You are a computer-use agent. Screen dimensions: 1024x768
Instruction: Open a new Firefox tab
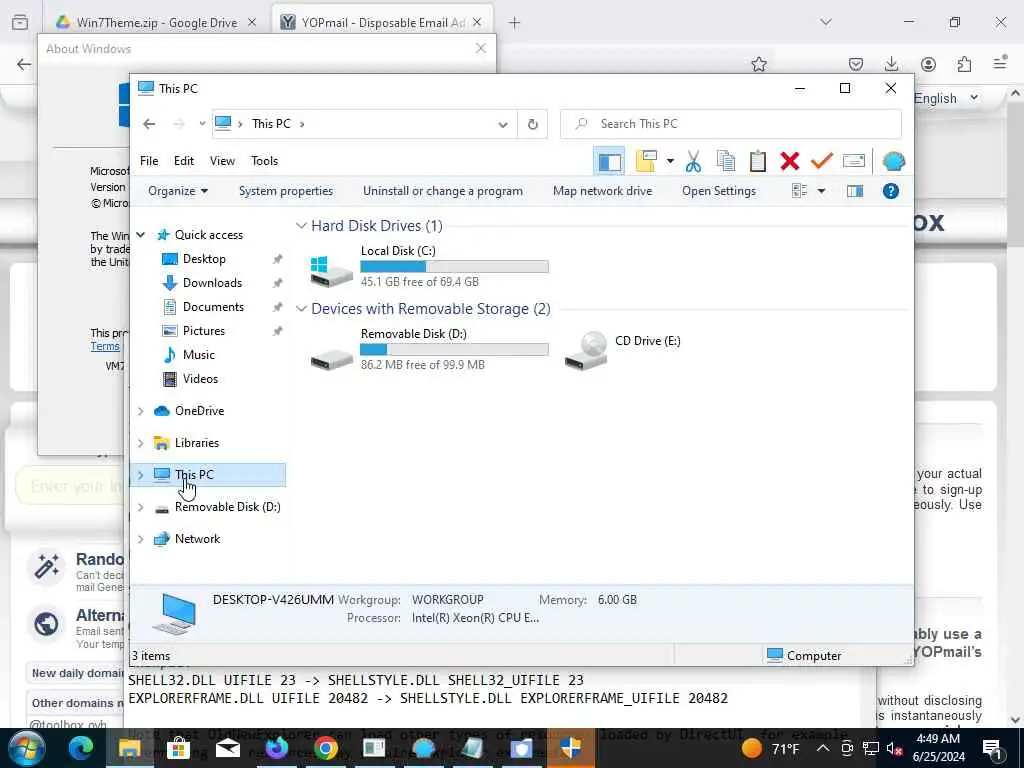515,23
